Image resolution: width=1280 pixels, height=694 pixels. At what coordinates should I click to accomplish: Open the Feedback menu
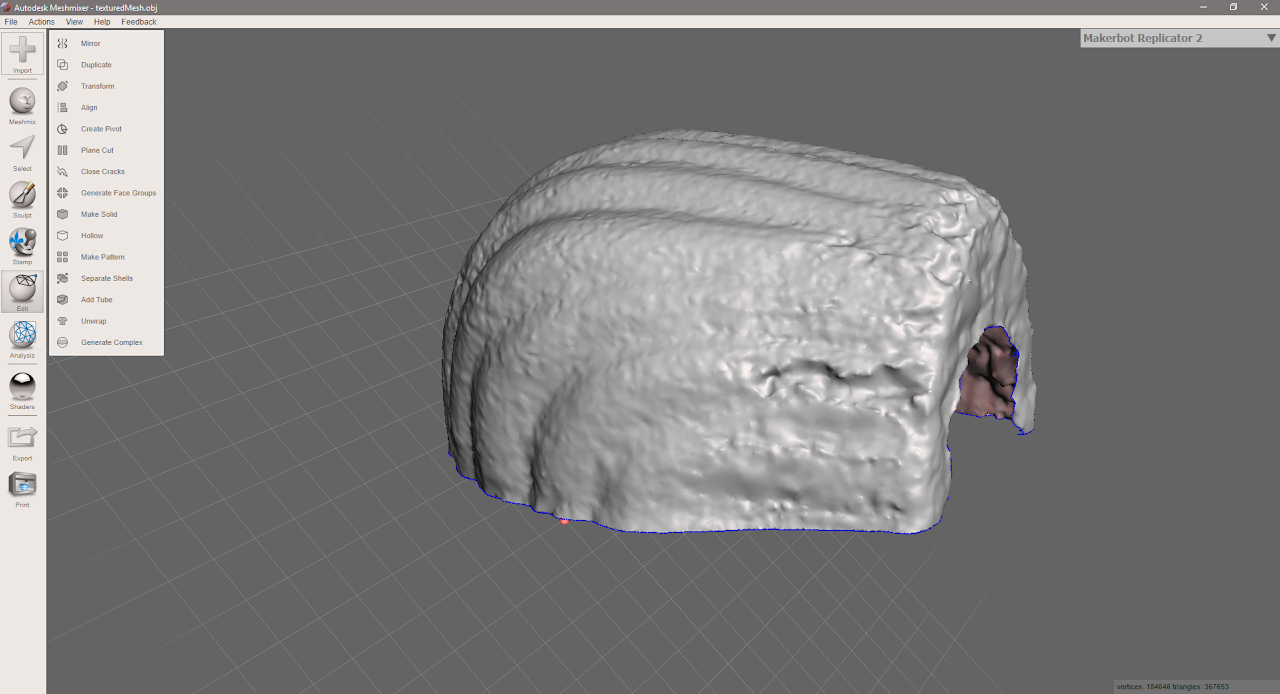tap(138, 21)
